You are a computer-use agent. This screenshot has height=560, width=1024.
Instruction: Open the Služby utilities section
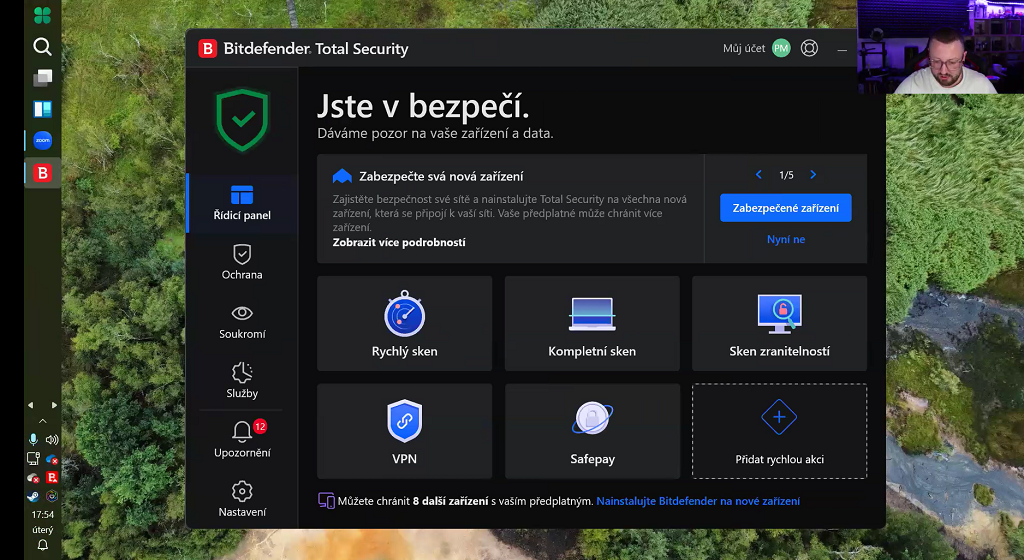coord(242,381)
